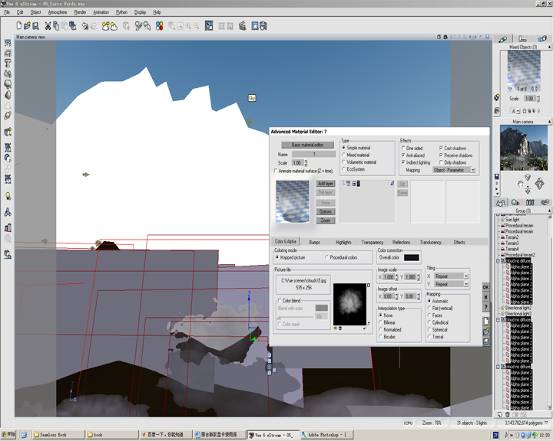Toggle the Cast shadows checkbox
The image size is (553, 441).
click(x=441, y=148)
